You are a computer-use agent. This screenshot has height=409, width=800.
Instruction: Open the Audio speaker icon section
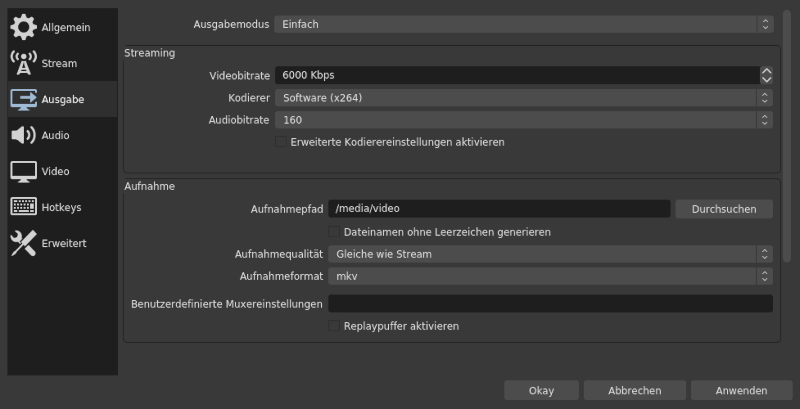point(23,135)
